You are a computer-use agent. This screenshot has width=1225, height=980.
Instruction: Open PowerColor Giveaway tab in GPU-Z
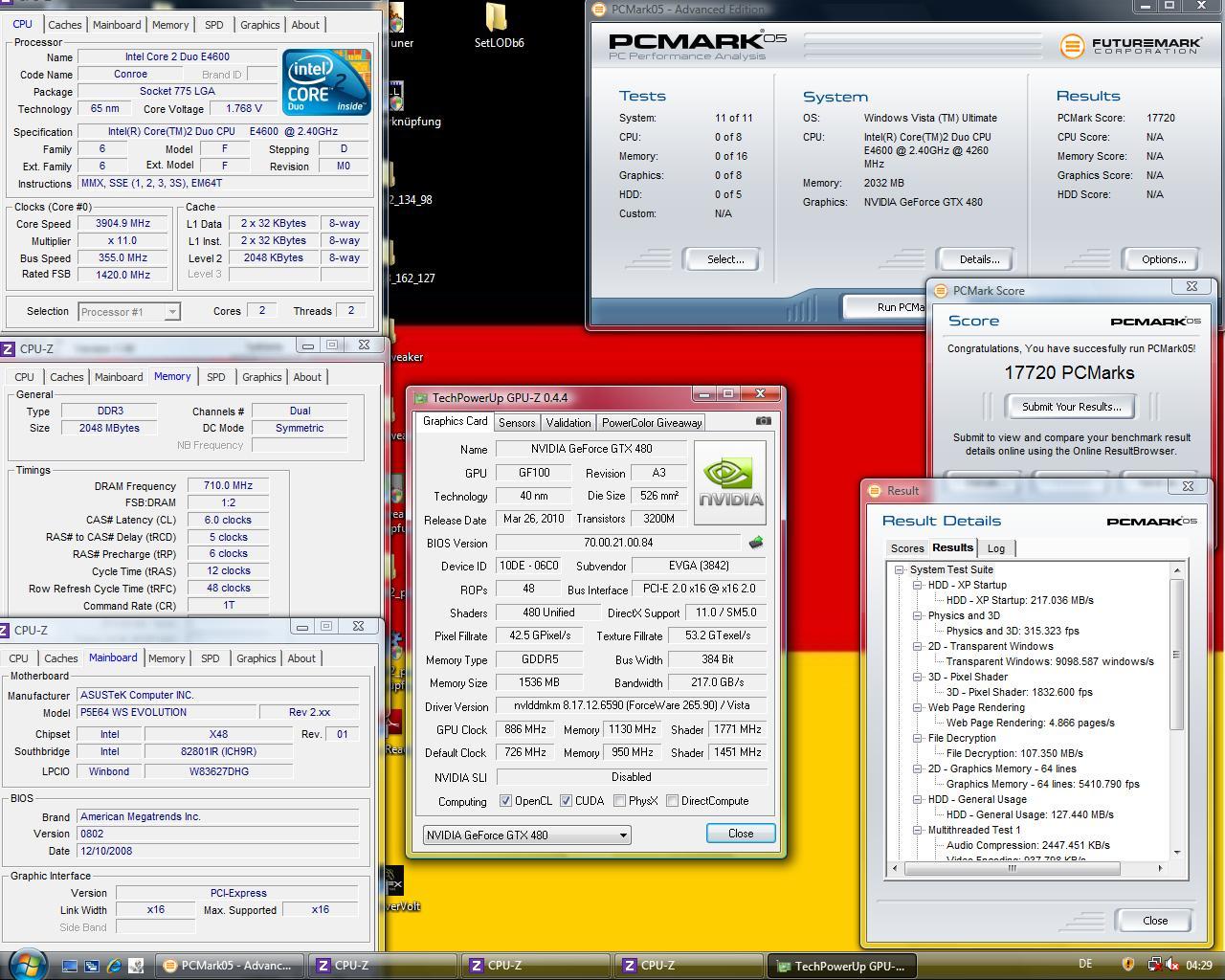coord(652,422)
